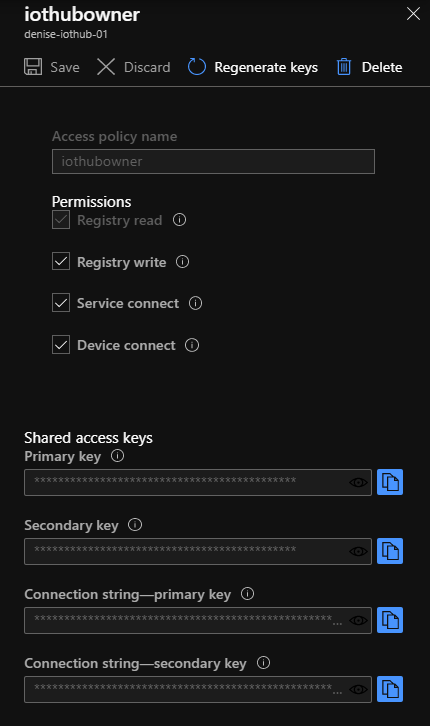Viewport: 430px width, 726px height.
Task: Reveal the primary key connection string
Action: point(358,620)
